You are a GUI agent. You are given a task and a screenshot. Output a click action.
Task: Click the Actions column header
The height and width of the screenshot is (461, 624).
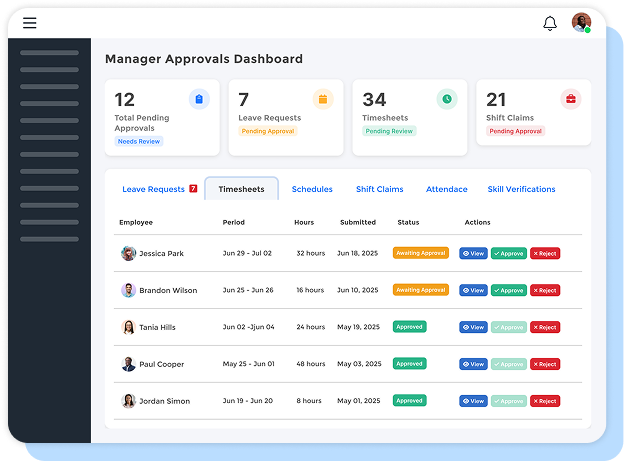pyautogui.click(x=478, y=222)
